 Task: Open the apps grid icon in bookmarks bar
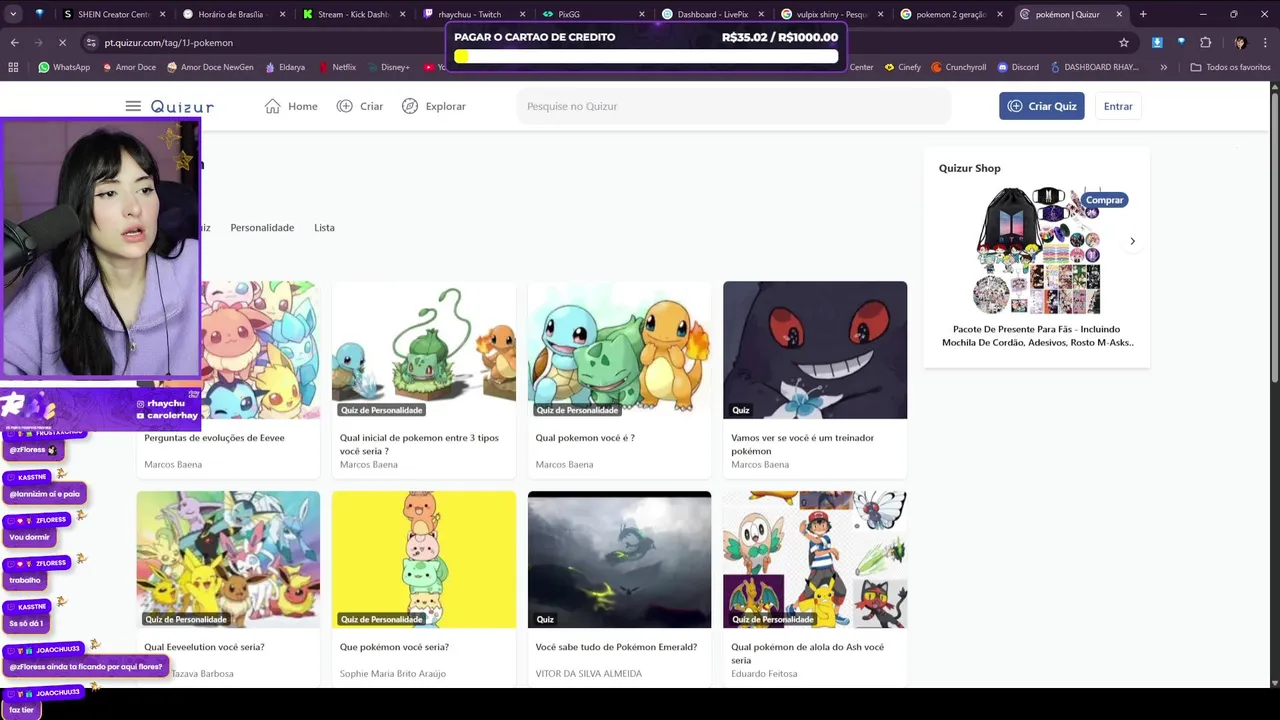tap(14, 67)
